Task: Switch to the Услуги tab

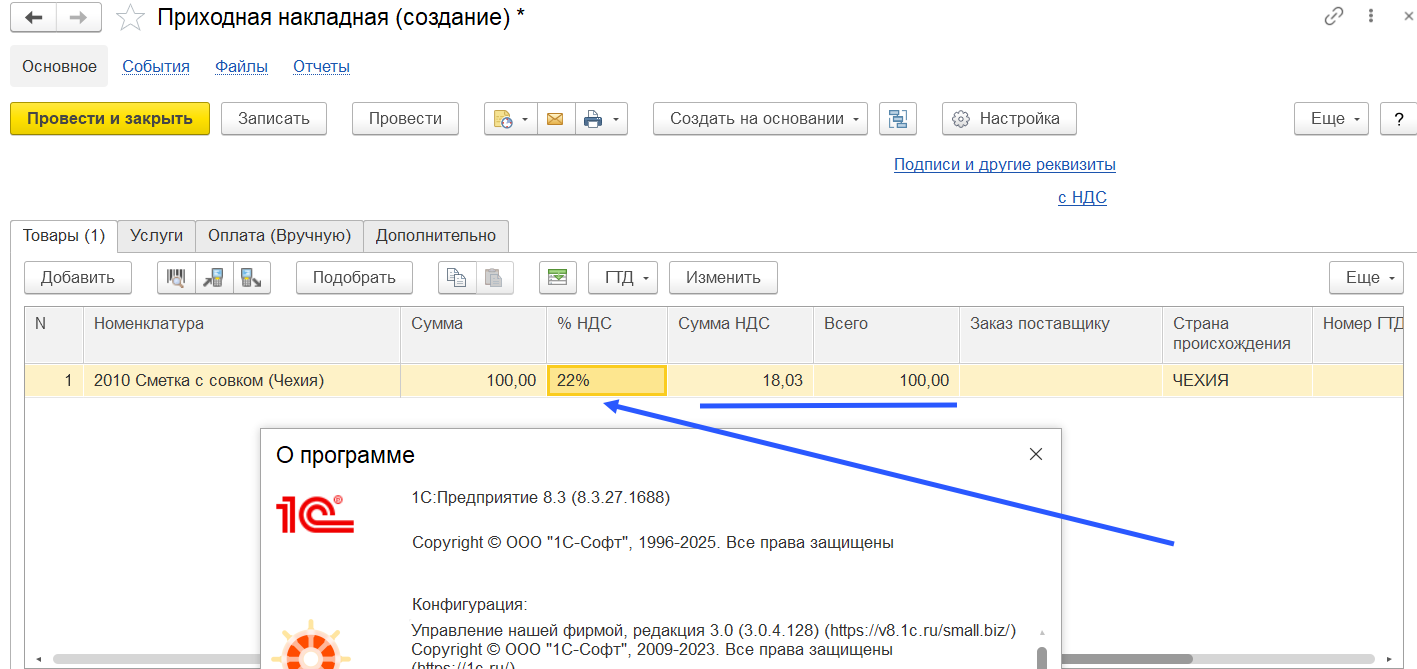Action: click(x=156, y=236)
